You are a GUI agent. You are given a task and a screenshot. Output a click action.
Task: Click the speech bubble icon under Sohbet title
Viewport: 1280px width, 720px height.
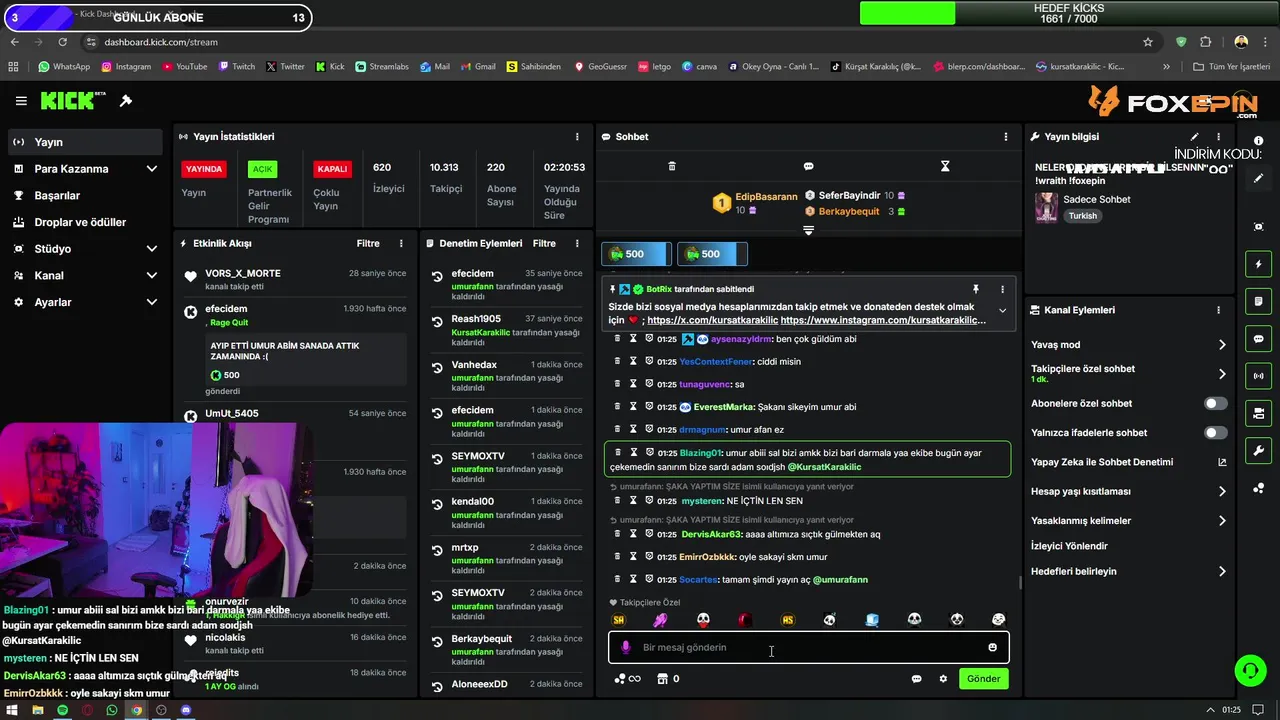pos(808,166)
